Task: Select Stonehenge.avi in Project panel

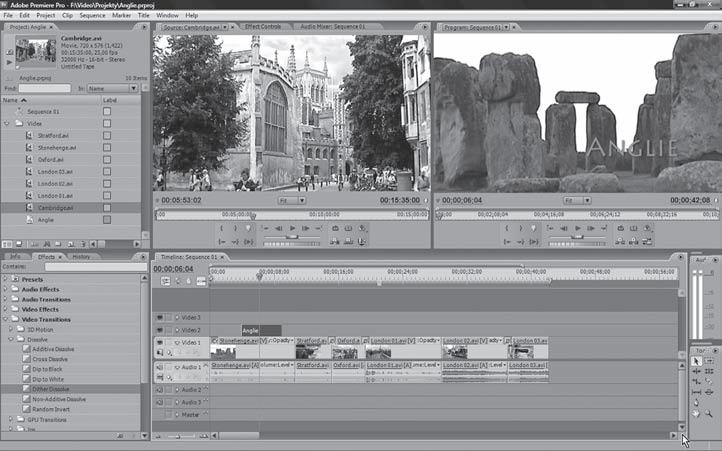Action: pyautogui.click(x=57, y=147)
